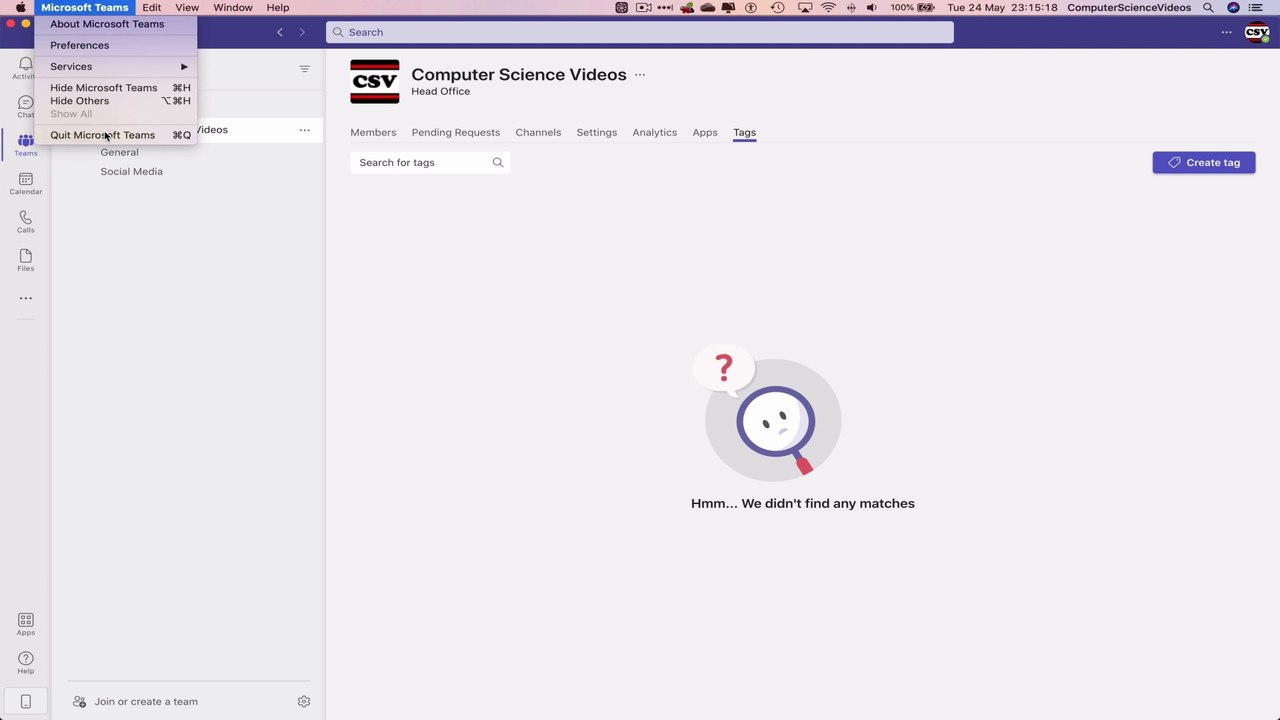Screen dimensions: 1280x720
Task: Open Wi-Fi status in menu bar
Action: click(x=828, y=7)
